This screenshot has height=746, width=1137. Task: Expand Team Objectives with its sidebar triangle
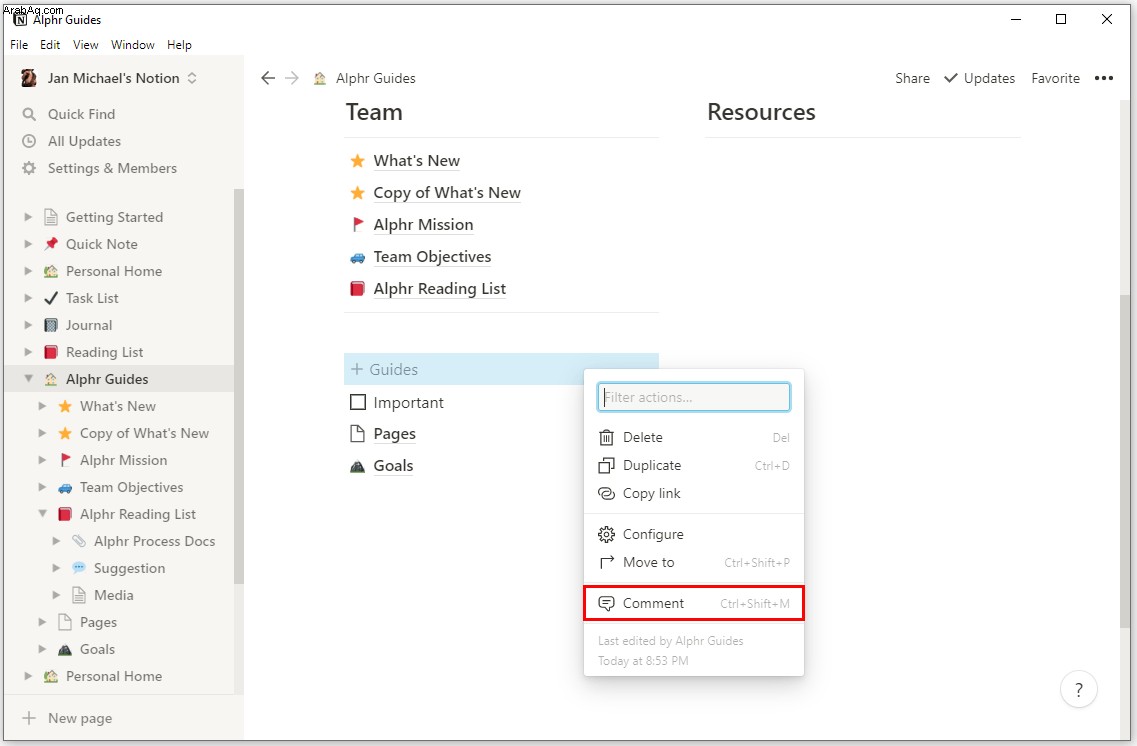pos(42,487)
